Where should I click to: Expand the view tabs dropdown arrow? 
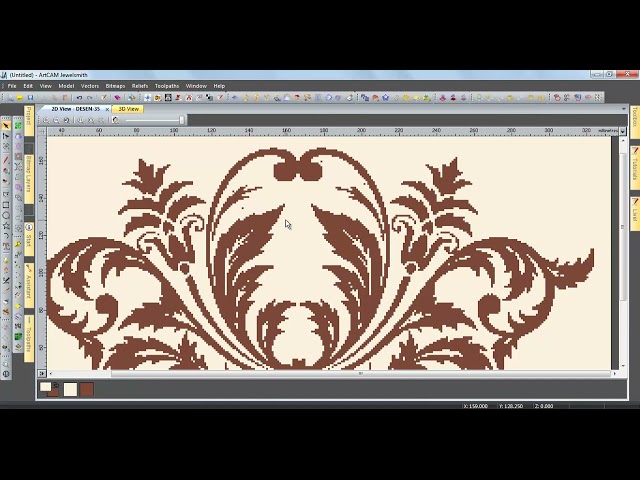pyautogui.click(x=623, y=109)
